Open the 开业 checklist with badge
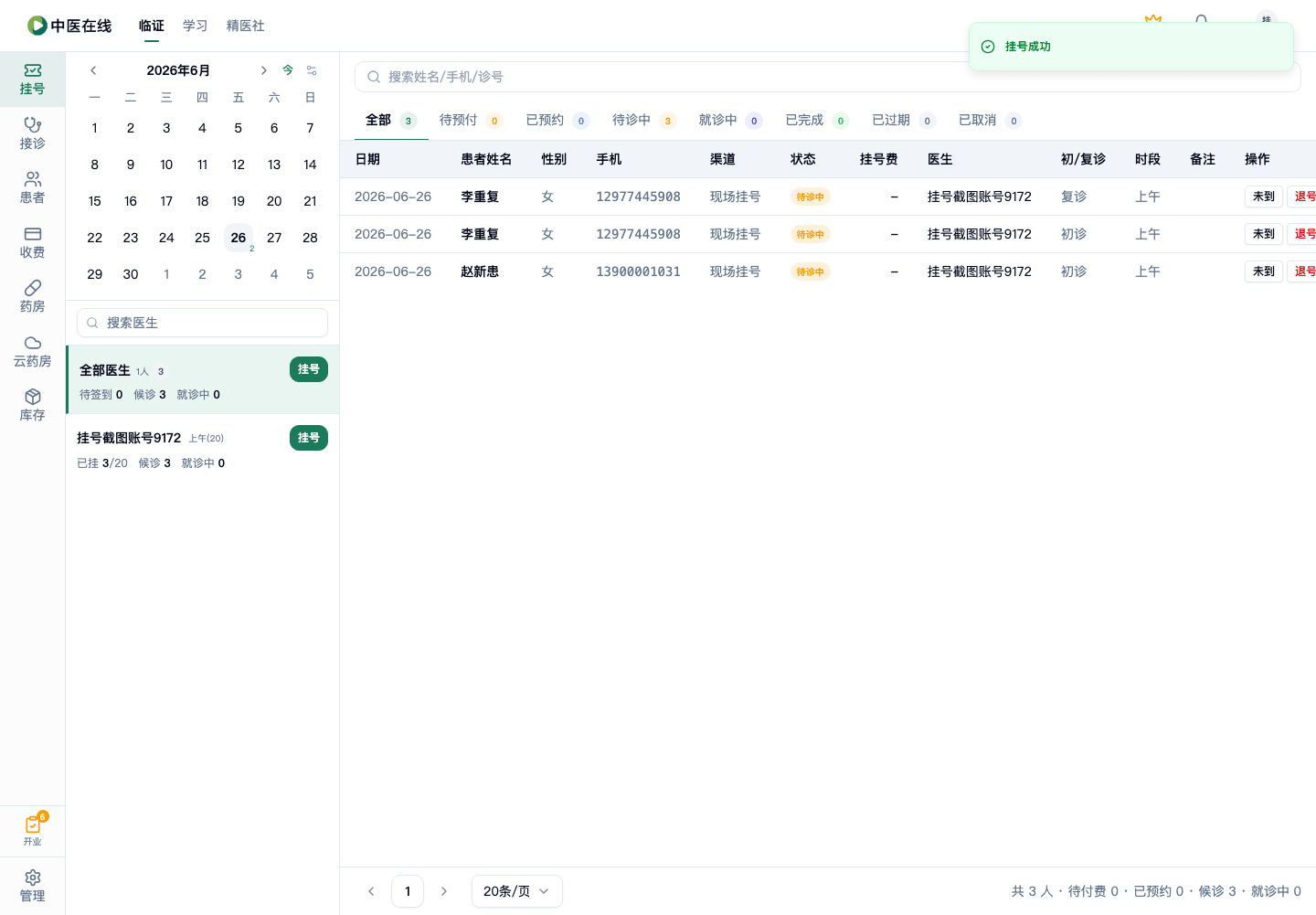Viewport: 1316px width, 915px height. (32, 830)
